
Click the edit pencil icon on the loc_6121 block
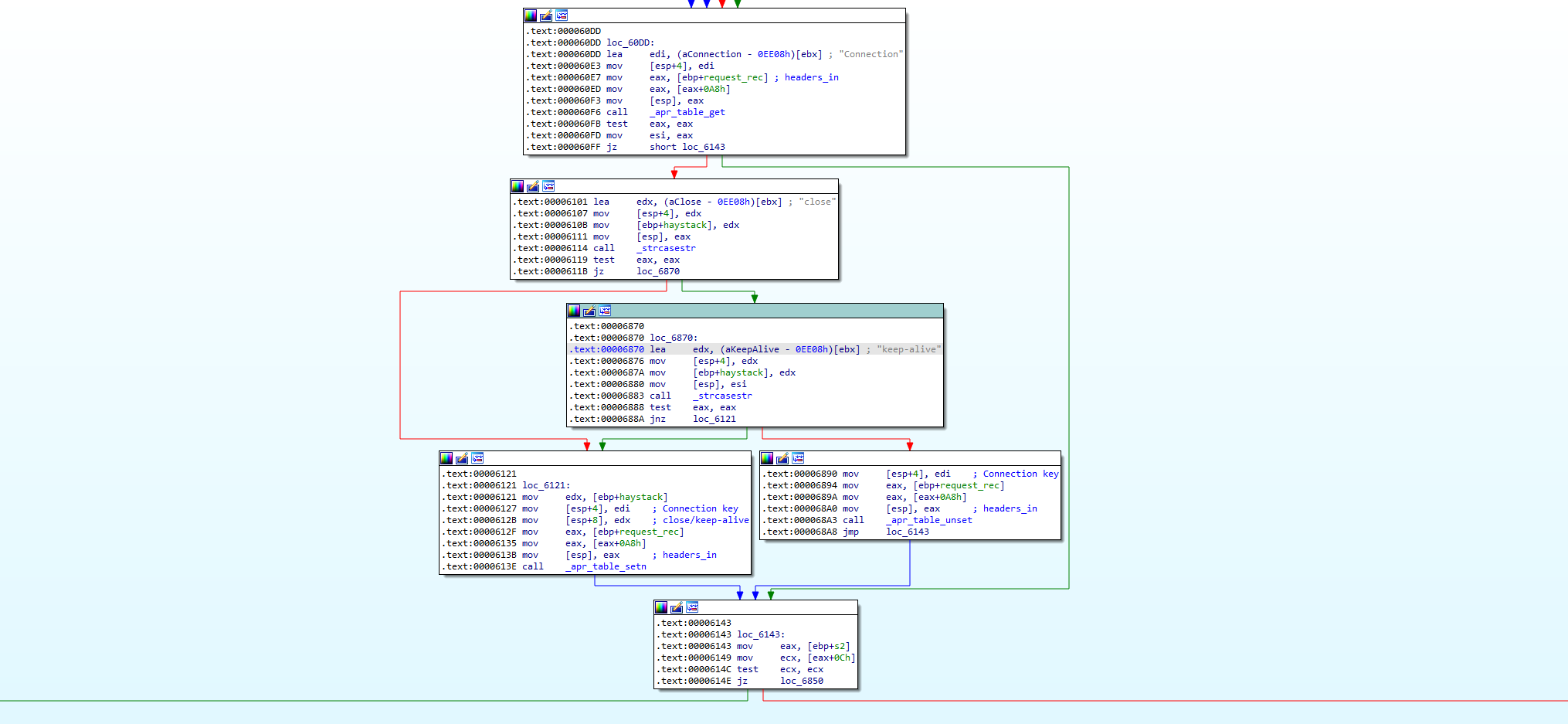[x=461, y=457]
